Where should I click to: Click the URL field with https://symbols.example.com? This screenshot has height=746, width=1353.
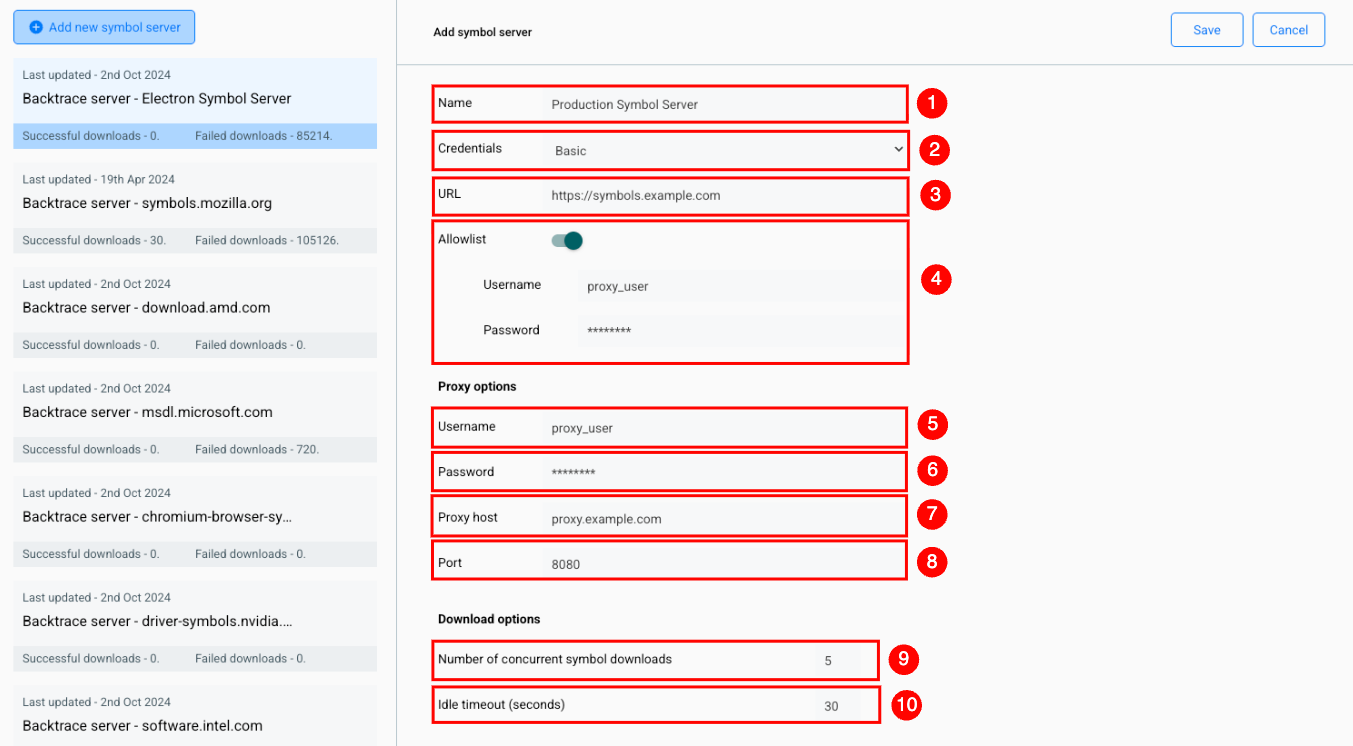pos(724,195)
